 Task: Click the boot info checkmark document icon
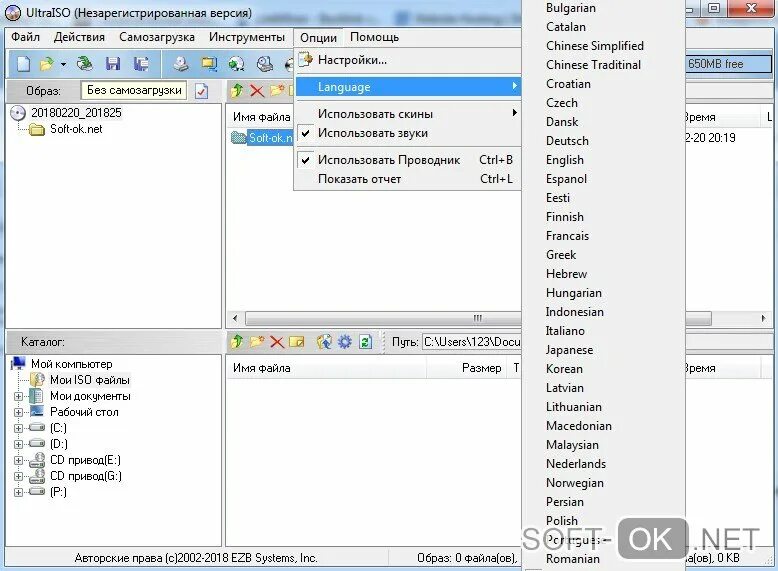pyautogui.click(x=201, y=91)
